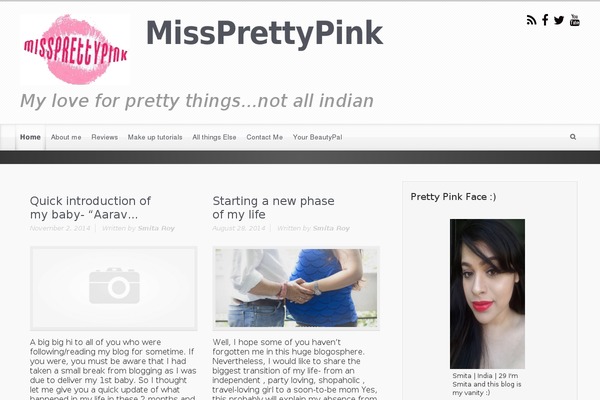Click author Smita Roy under first post
Viewport: 600px width, 400px height.
[x=156, y=228]
